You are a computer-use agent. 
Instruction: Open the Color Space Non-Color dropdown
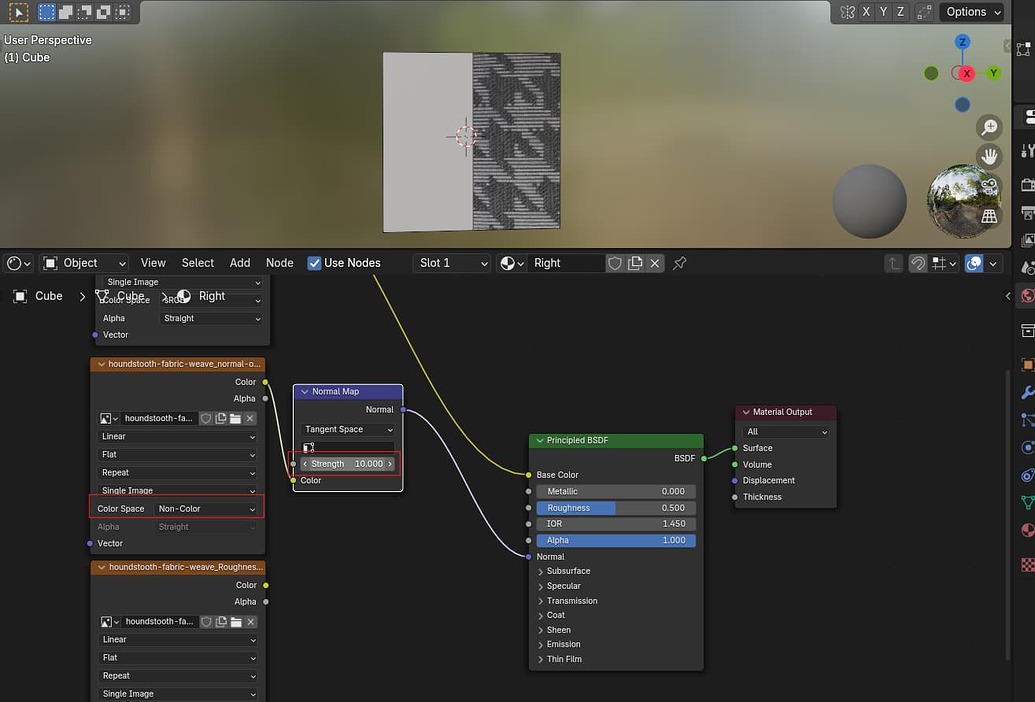tap(207, 507)
